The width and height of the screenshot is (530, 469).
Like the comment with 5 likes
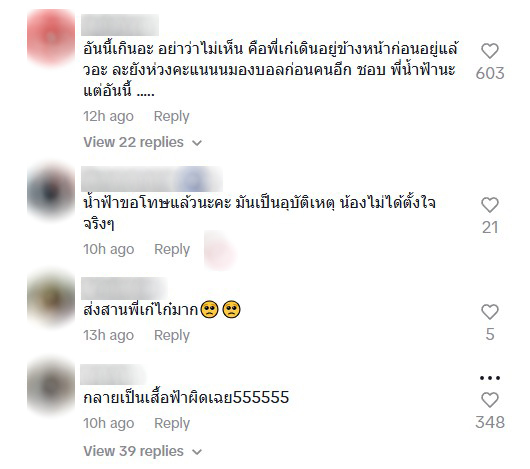coord(490,312)
